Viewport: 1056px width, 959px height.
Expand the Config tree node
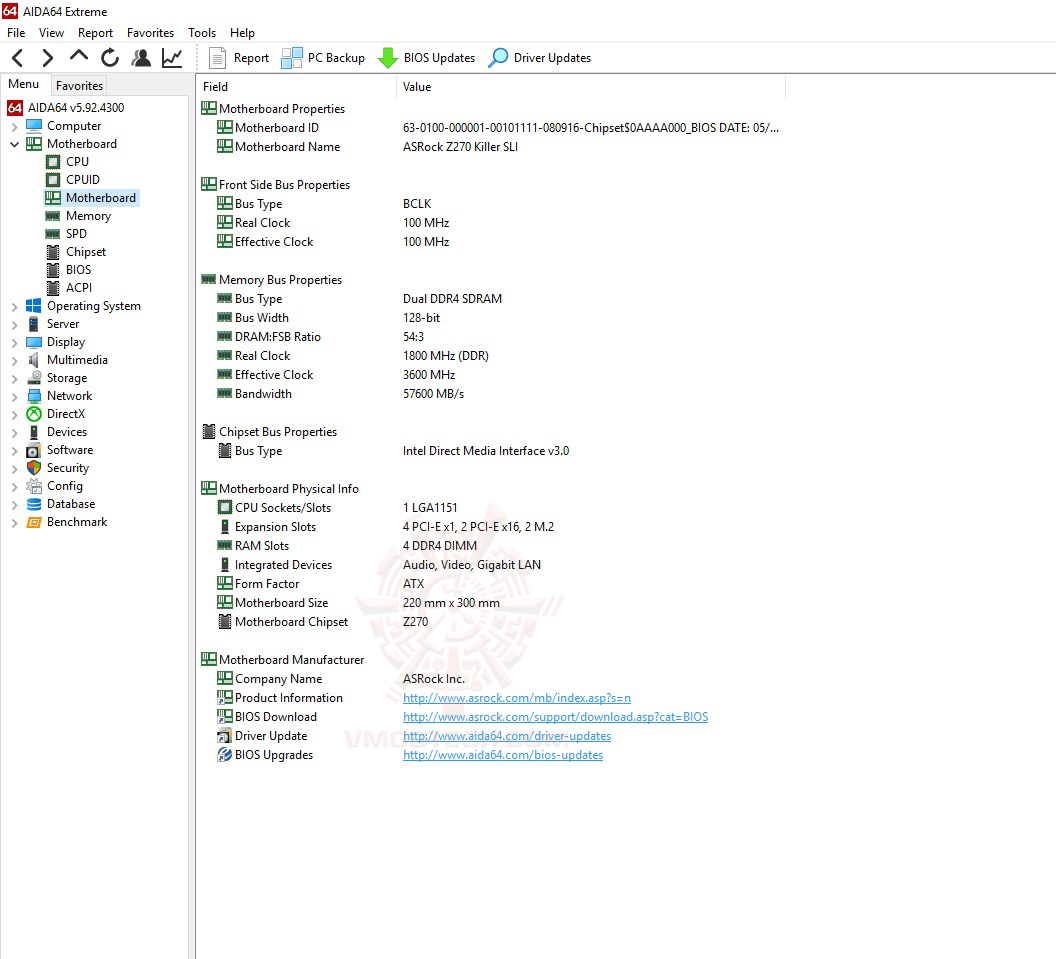(14, 486)
